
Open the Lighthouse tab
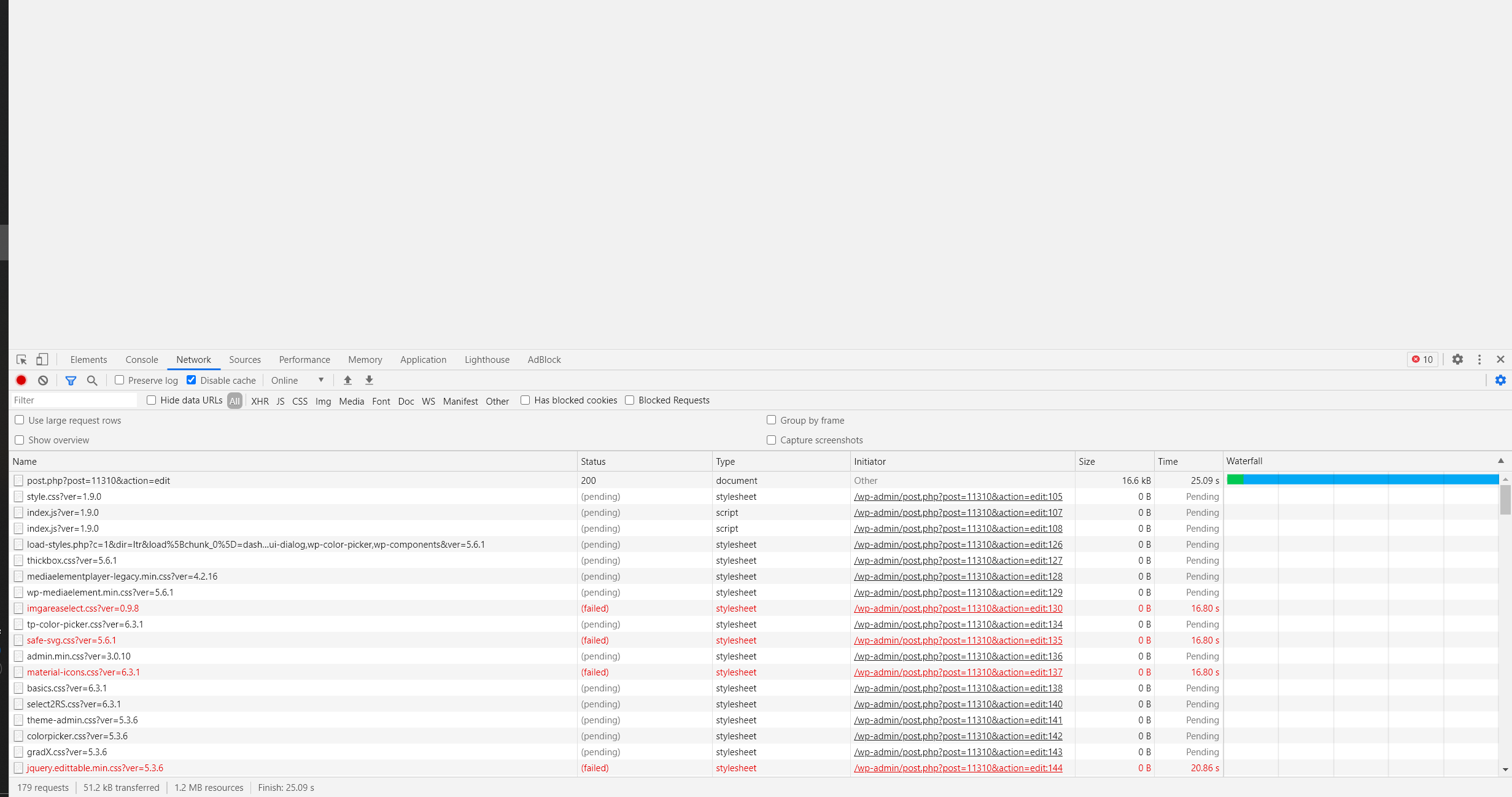click(x=487, y=360)
